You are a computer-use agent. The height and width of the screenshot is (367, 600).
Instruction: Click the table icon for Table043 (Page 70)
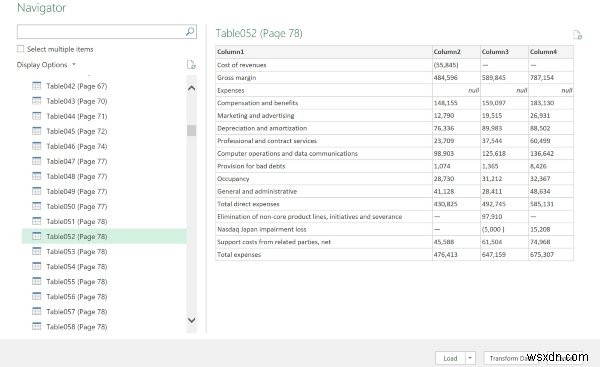point(37,101)
